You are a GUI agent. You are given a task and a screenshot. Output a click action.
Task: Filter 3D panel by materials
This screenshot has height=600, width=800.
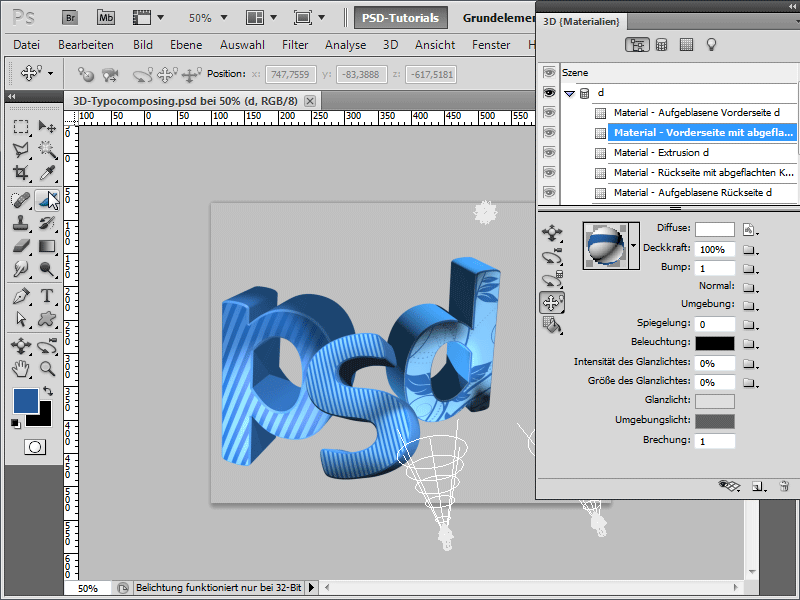click(686, 45)
